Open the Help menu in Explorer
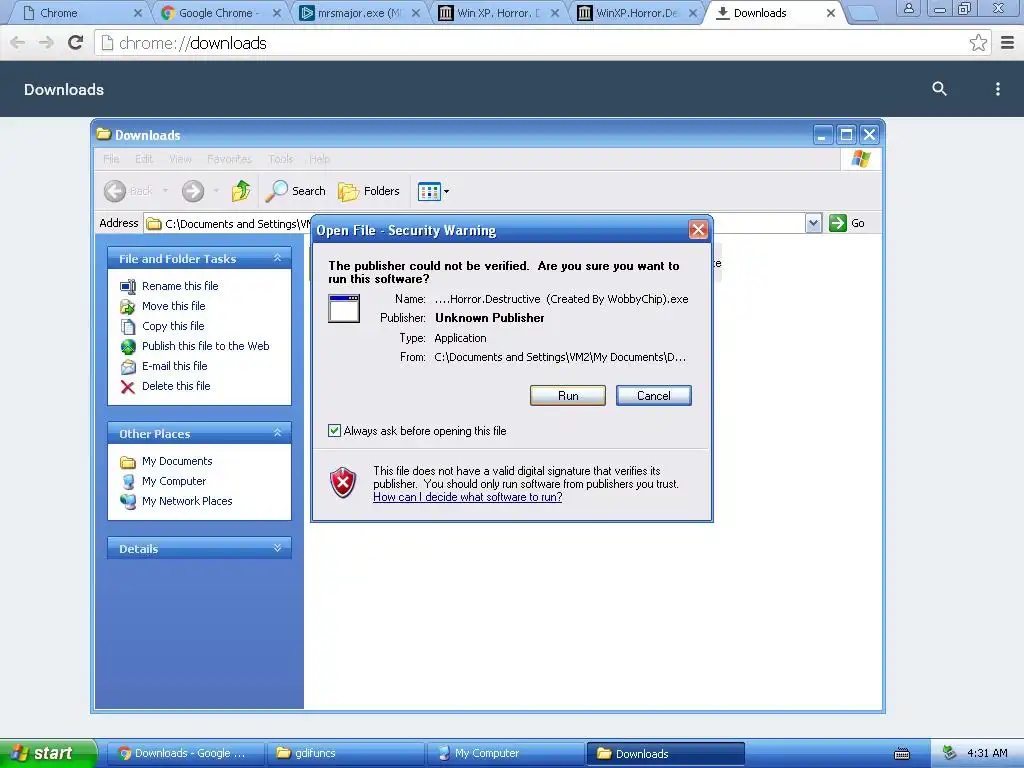The height and width of the screenshot is (768, 1024). pos(319,159)
